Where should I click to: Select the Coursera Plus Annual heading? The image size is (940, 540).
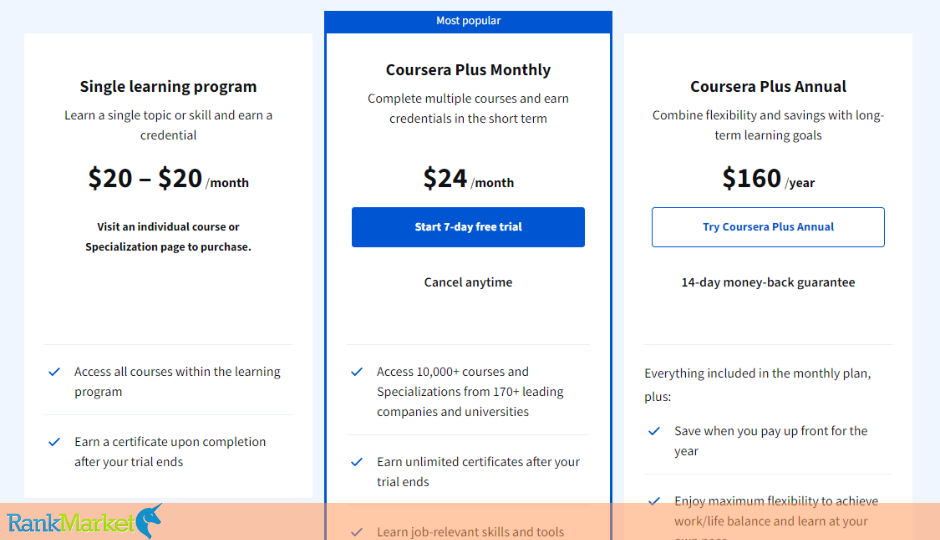[768, 87]
